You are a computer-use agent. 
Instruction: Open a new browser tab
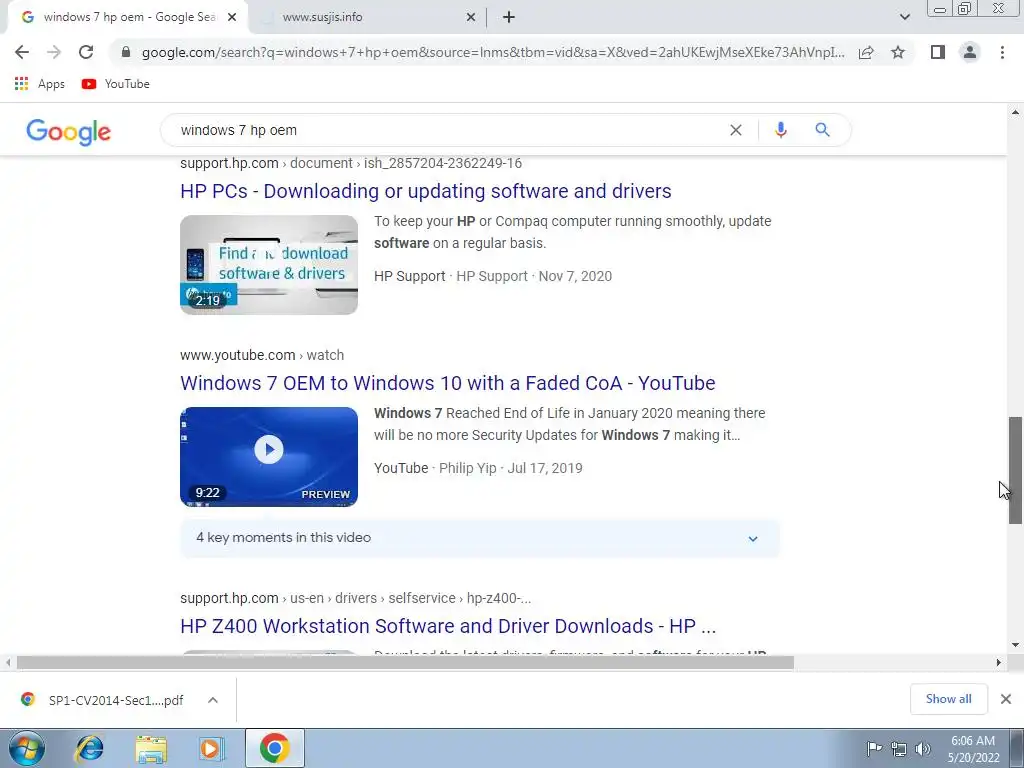(x=509, y=18)
